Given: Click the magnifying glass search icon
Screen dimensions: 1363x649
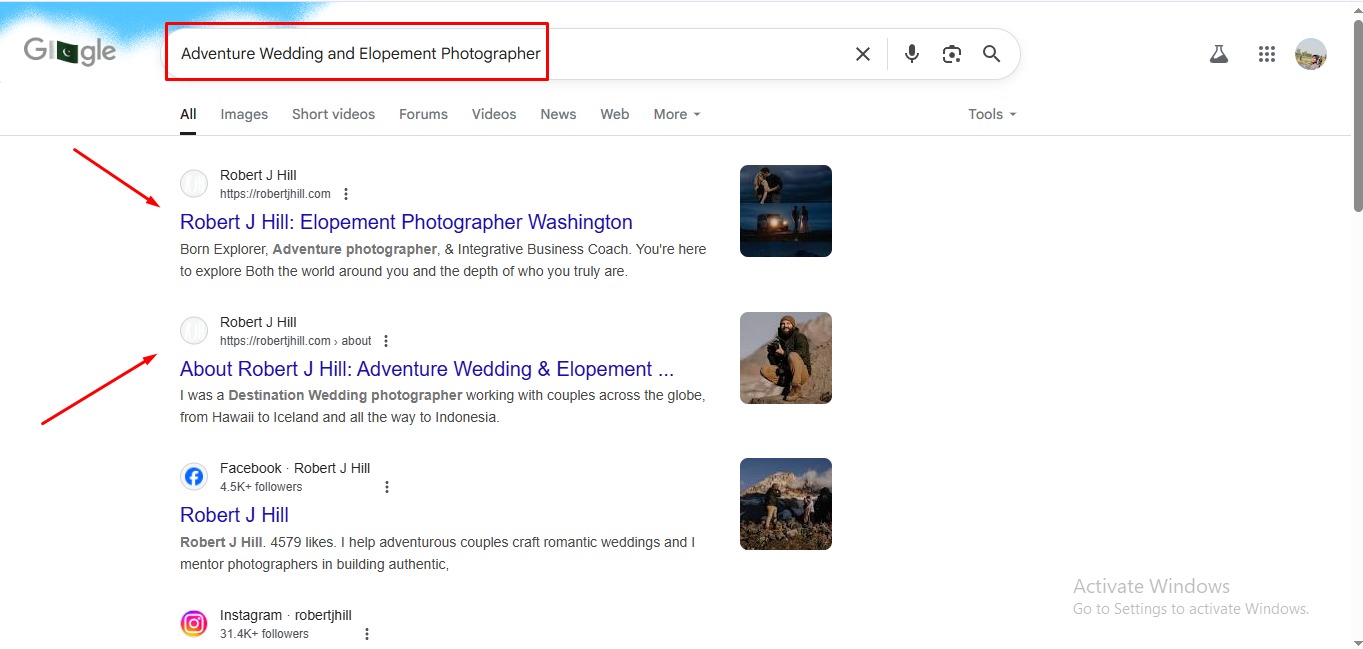Looking at the screenshot, I should 991,54.
